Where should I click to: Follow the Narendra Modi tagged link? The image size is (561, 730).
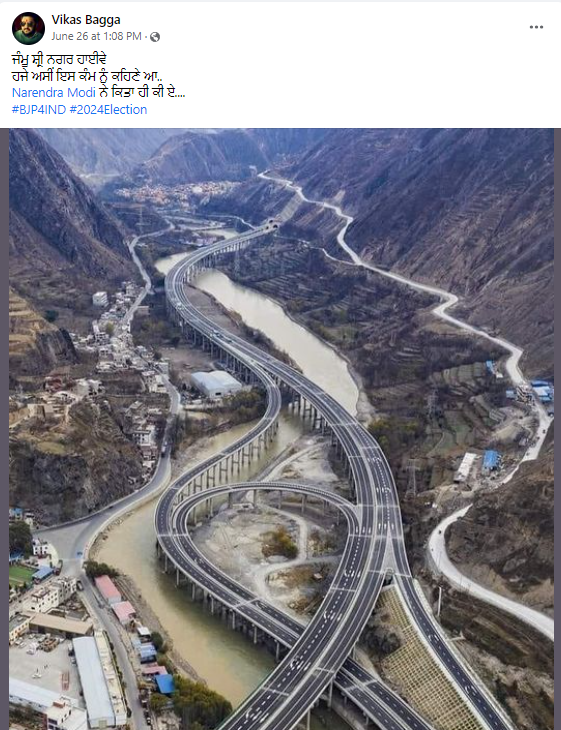54,92
